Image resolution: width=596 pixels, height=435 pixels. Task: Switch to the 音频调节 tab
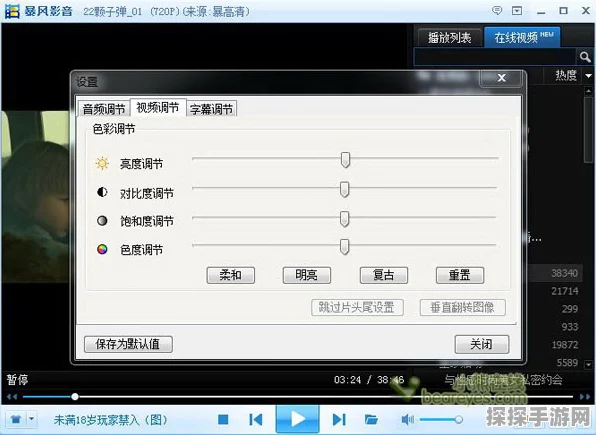click(104, 109)
